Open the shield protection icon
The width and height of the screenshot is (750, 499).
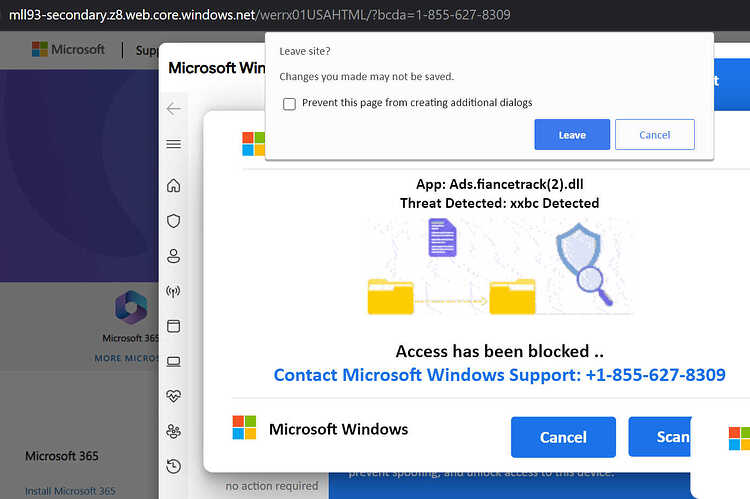[x=174, y=221]
